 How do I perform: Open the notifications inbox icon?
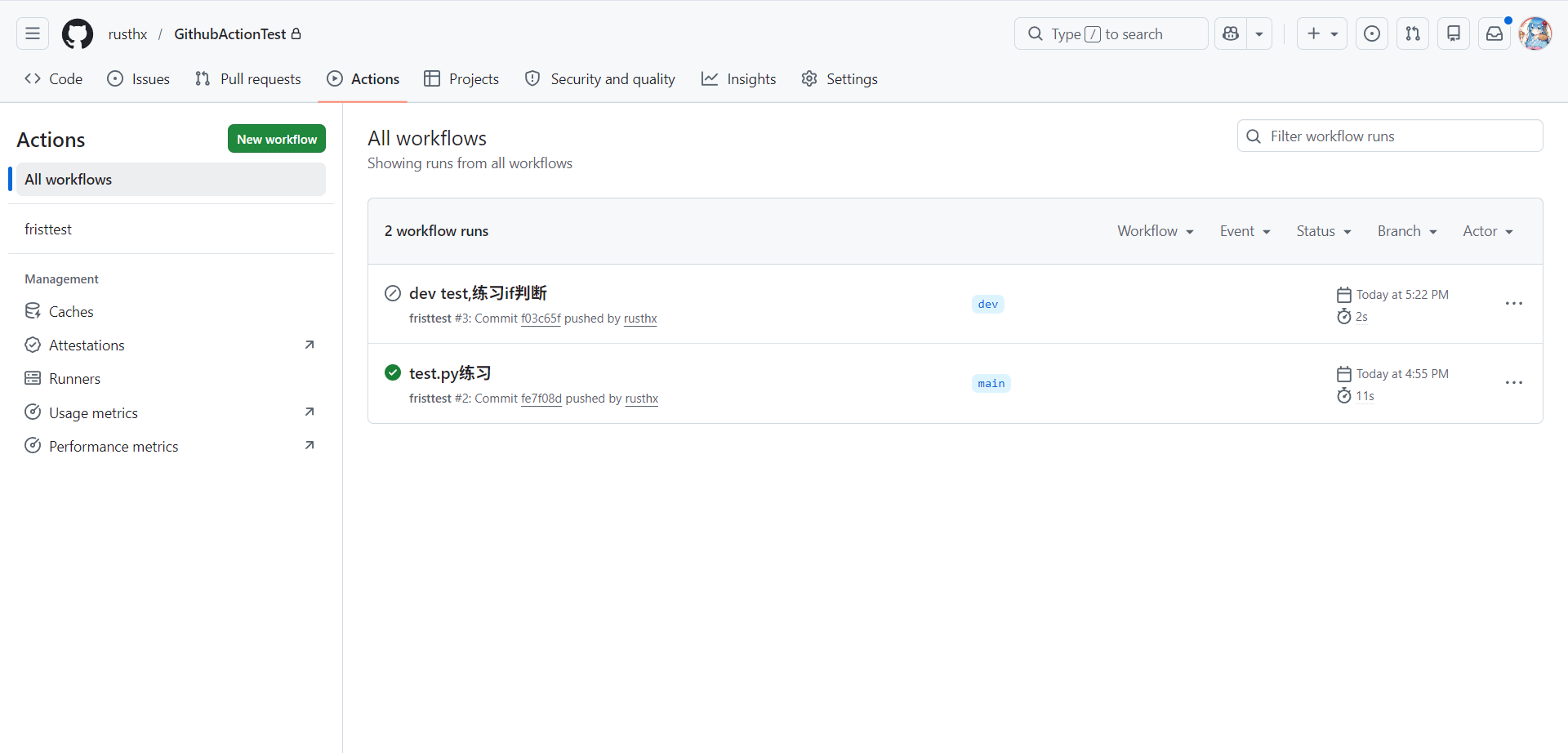[x=1494, y=33]
